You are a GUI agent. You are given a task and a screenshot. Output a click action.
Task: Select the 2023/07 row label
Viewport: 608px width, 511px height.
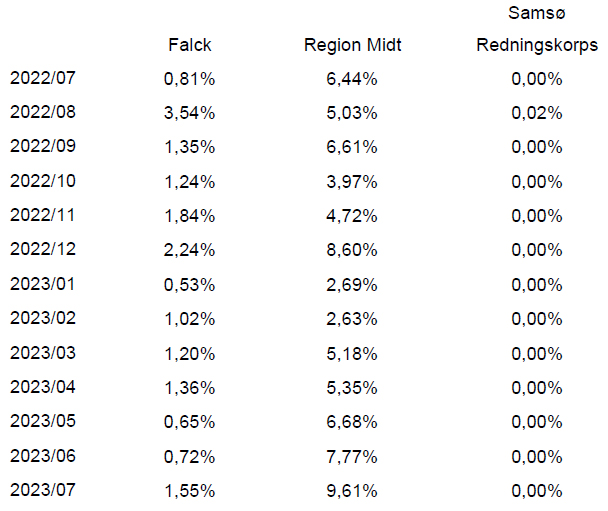pos(43,490)
